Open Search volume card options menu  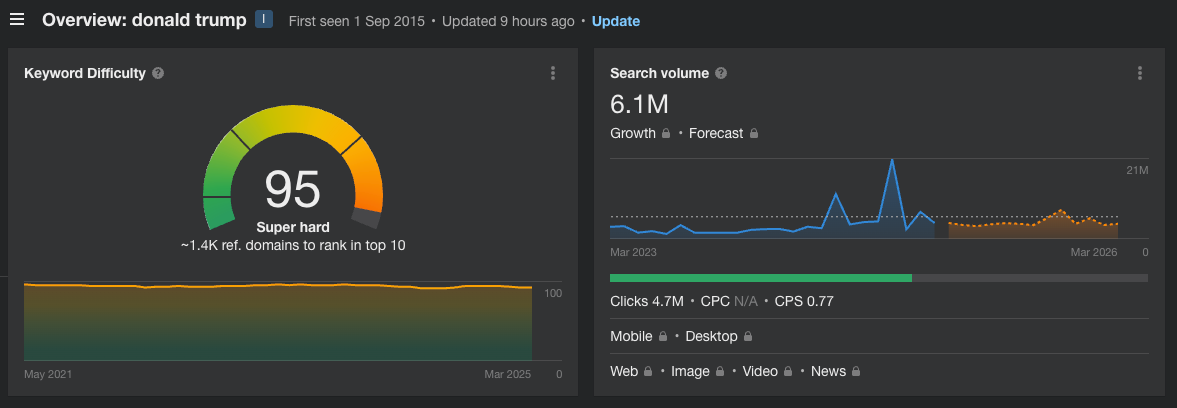tap(1139, 74)
